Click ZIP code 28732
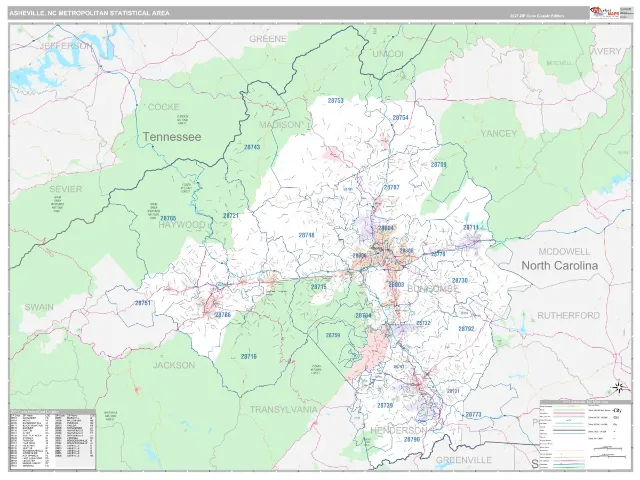Image resolution: width=640 pixels, height=480 pixels. pos(423,323)
